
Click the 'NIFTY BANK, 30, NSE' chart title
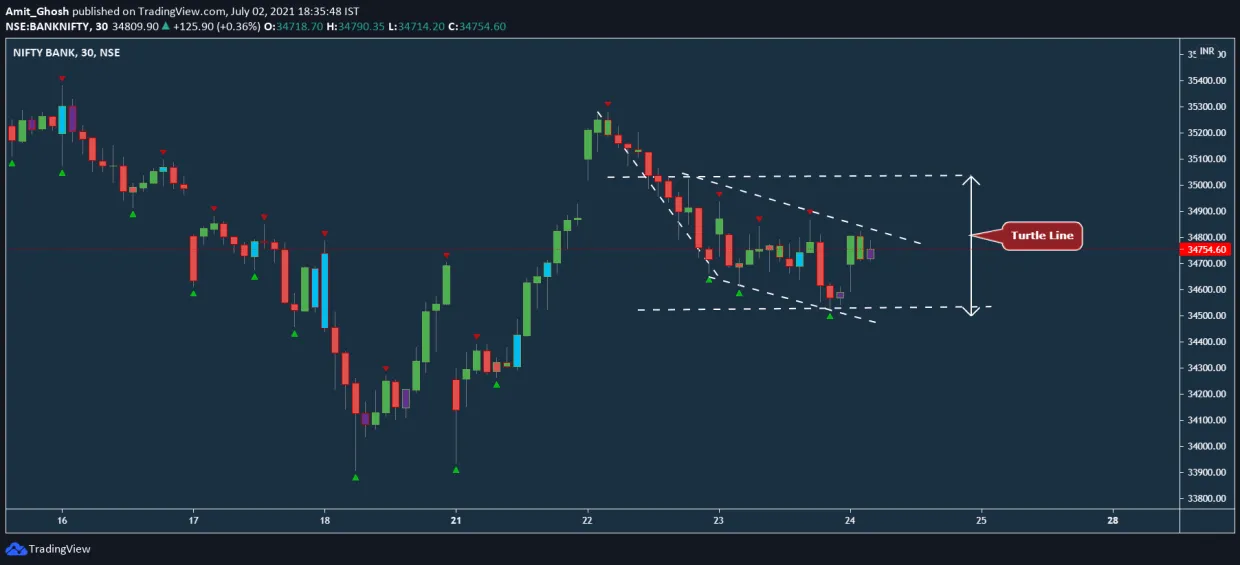(x=66, y=52)
